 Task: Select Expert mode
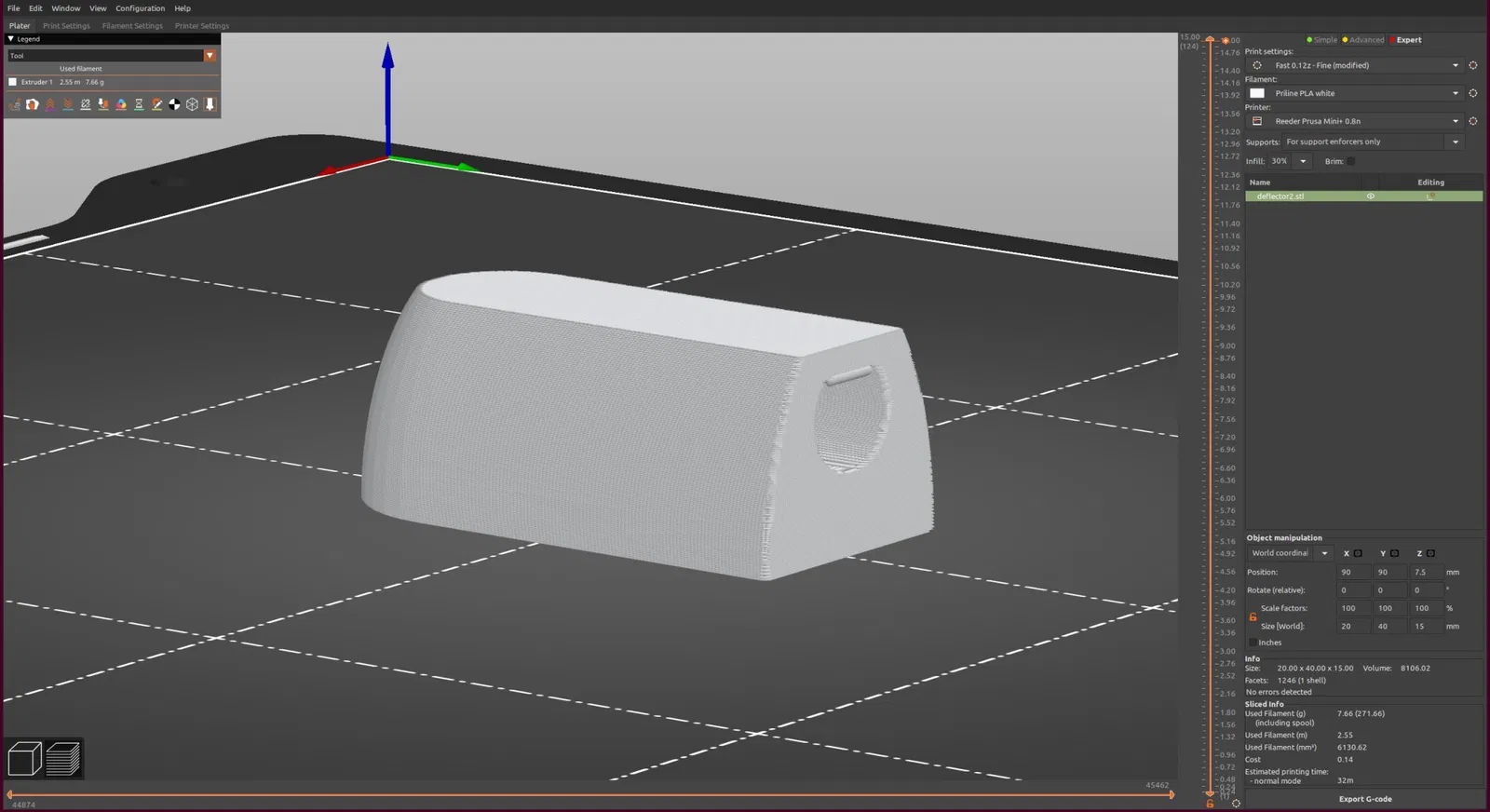(1406, 40)
